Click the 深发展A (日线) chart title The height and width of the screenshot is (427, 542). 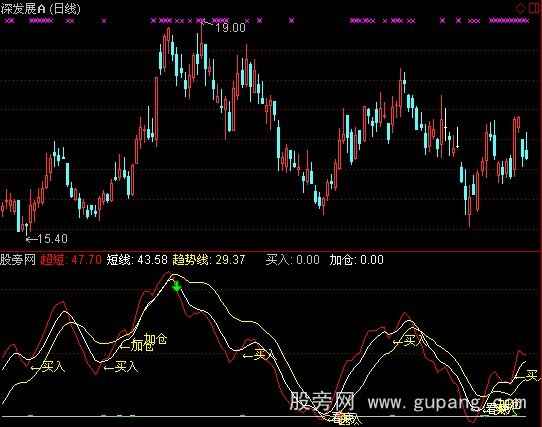[41, 8]
